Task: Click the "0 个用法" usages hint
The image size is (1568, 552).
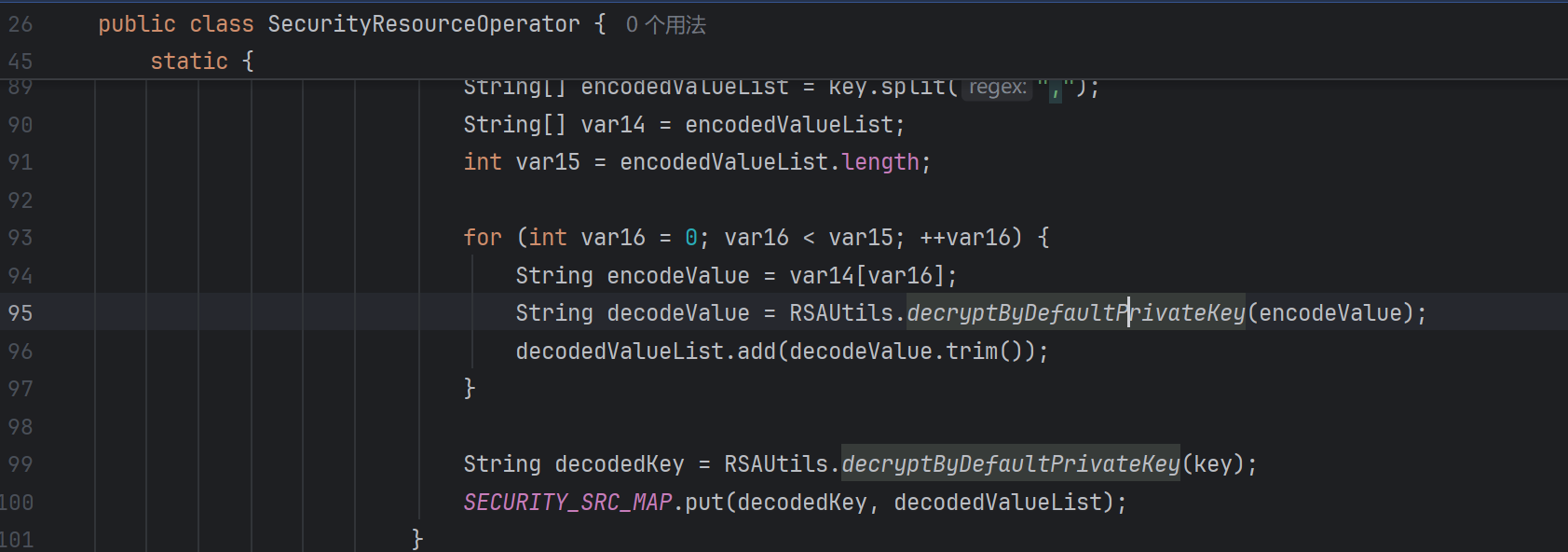Action: 665,25
